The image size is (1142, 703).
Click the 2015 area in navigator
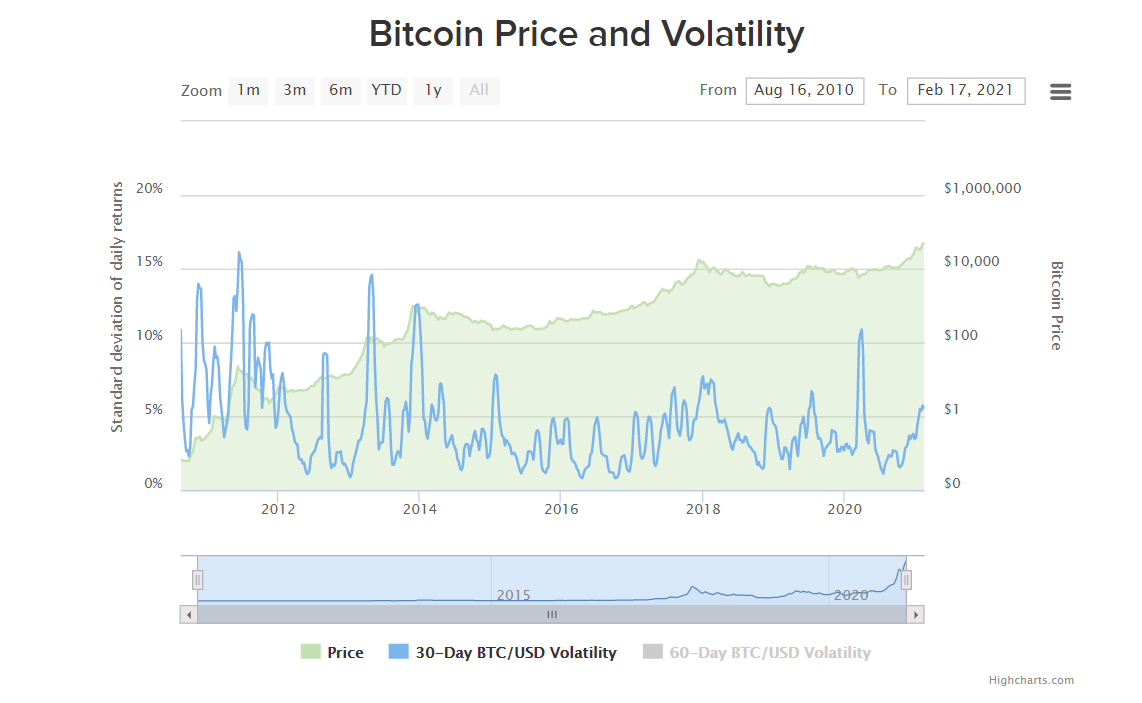513,590
